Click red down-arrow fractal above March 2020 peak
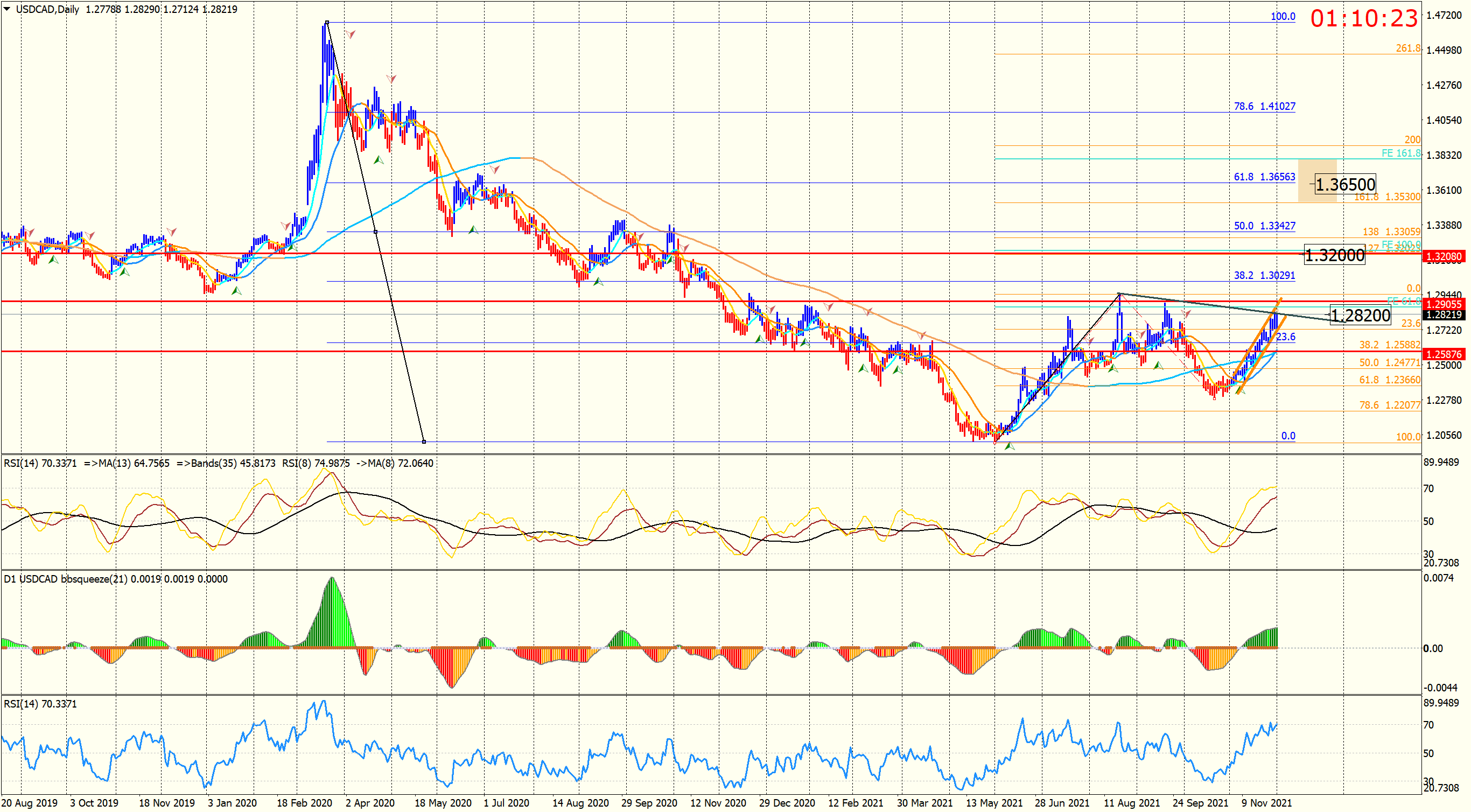Image resolution: width=1471 pixels, height=812 pixels. [350, 35]
